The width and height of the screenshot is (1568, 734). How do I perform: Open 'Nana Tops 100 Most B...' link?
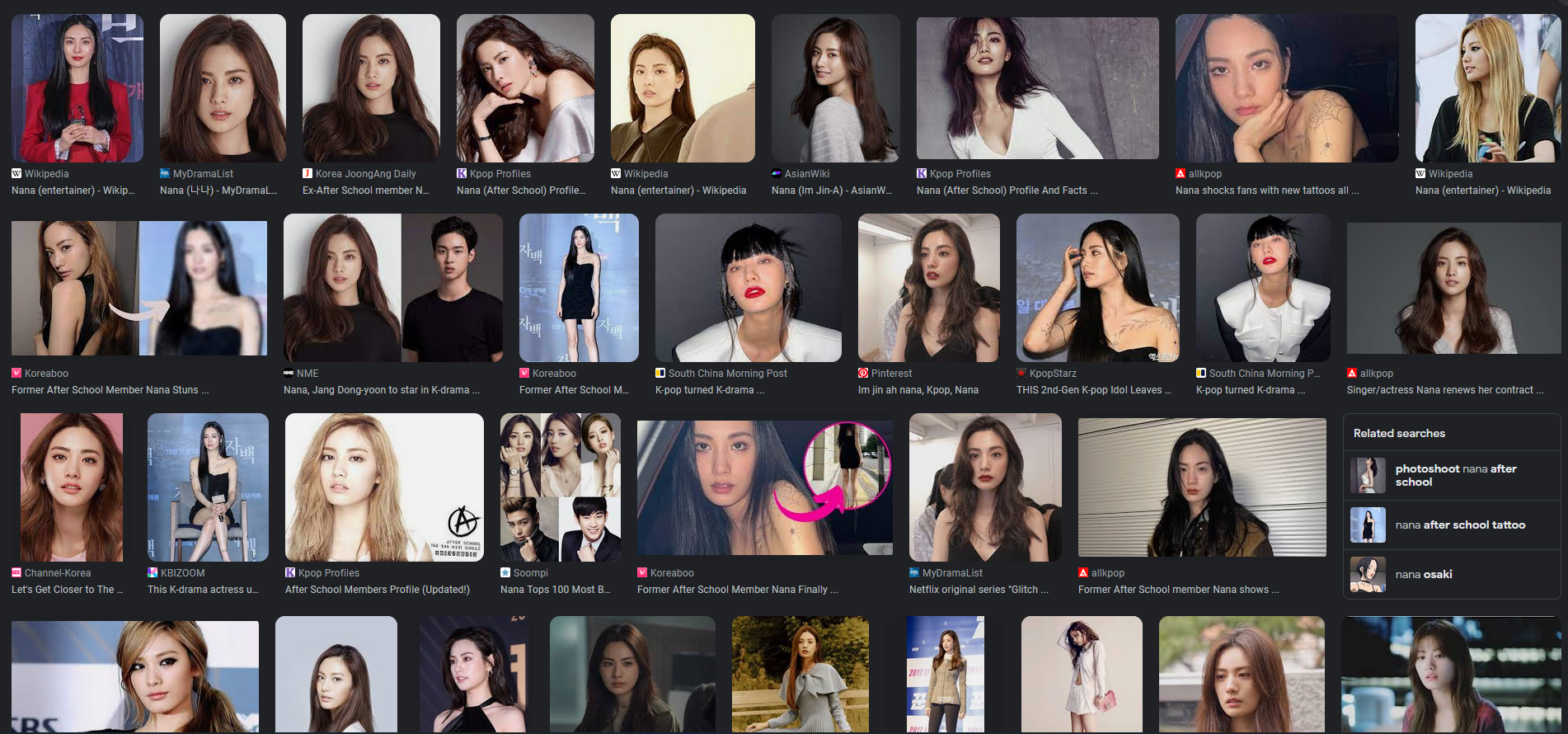click(x=555, y=590)
